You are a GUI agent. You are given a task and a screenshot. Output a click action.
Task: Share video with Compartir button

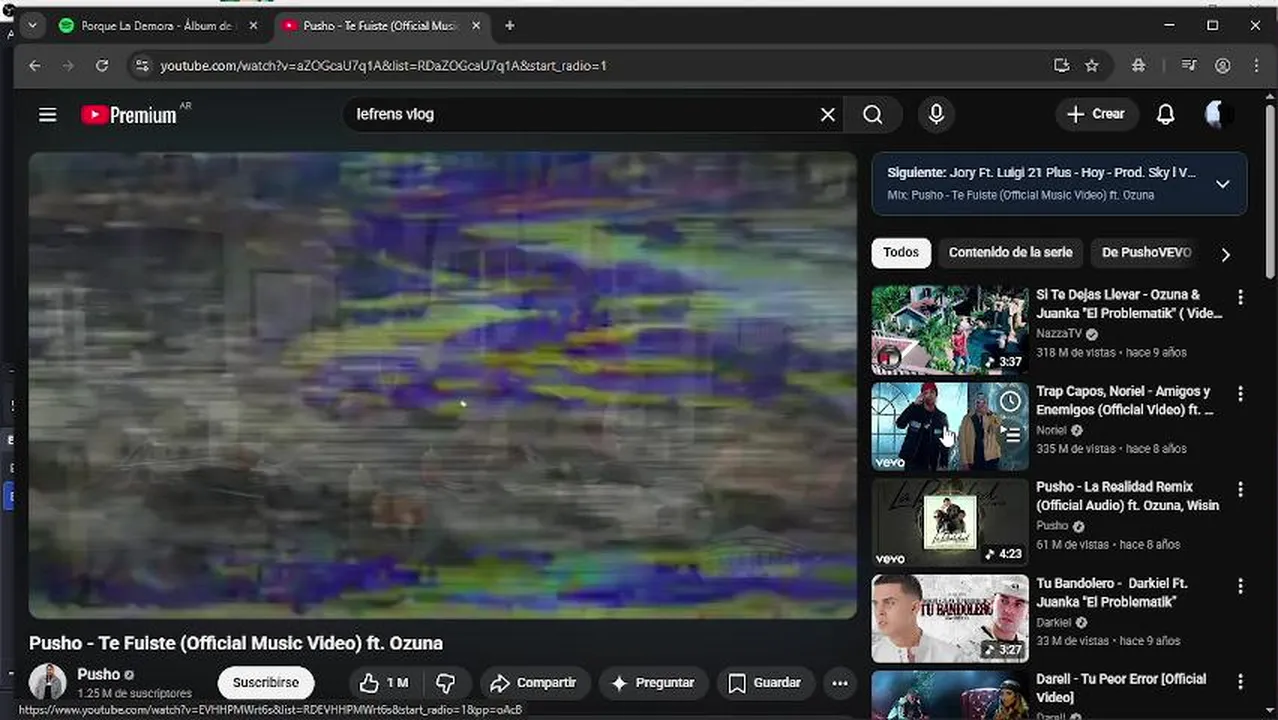tap(533, 683)
